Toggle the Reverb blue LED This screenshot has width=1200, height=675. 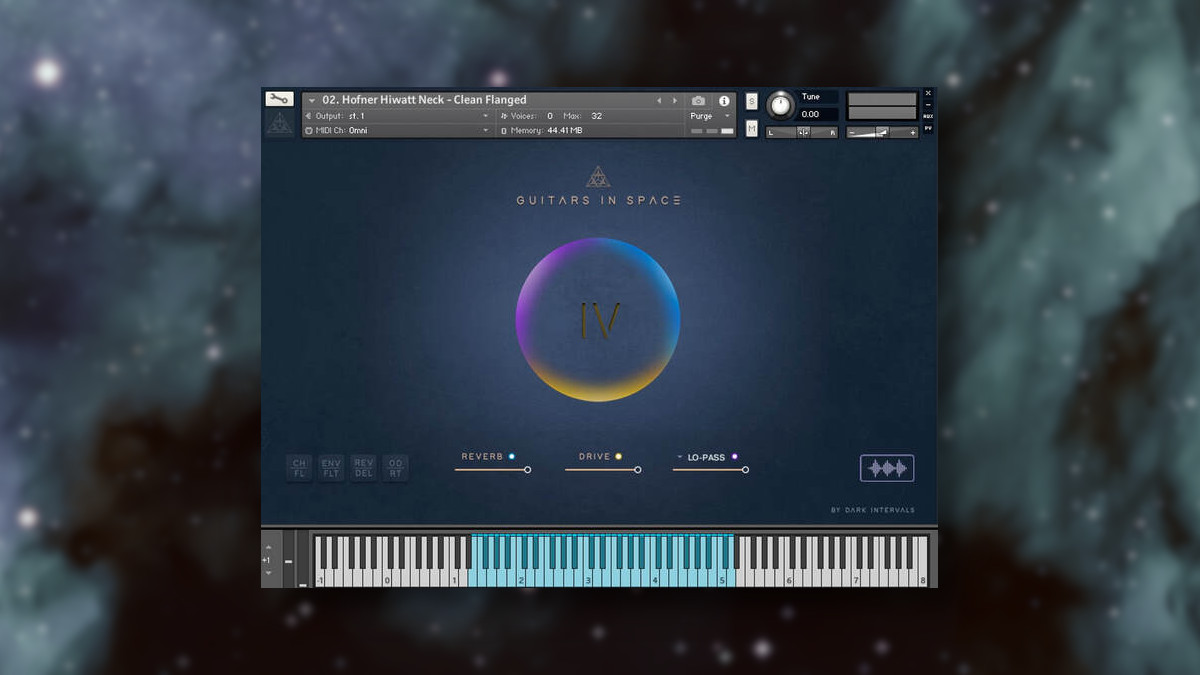click(512, 456)
